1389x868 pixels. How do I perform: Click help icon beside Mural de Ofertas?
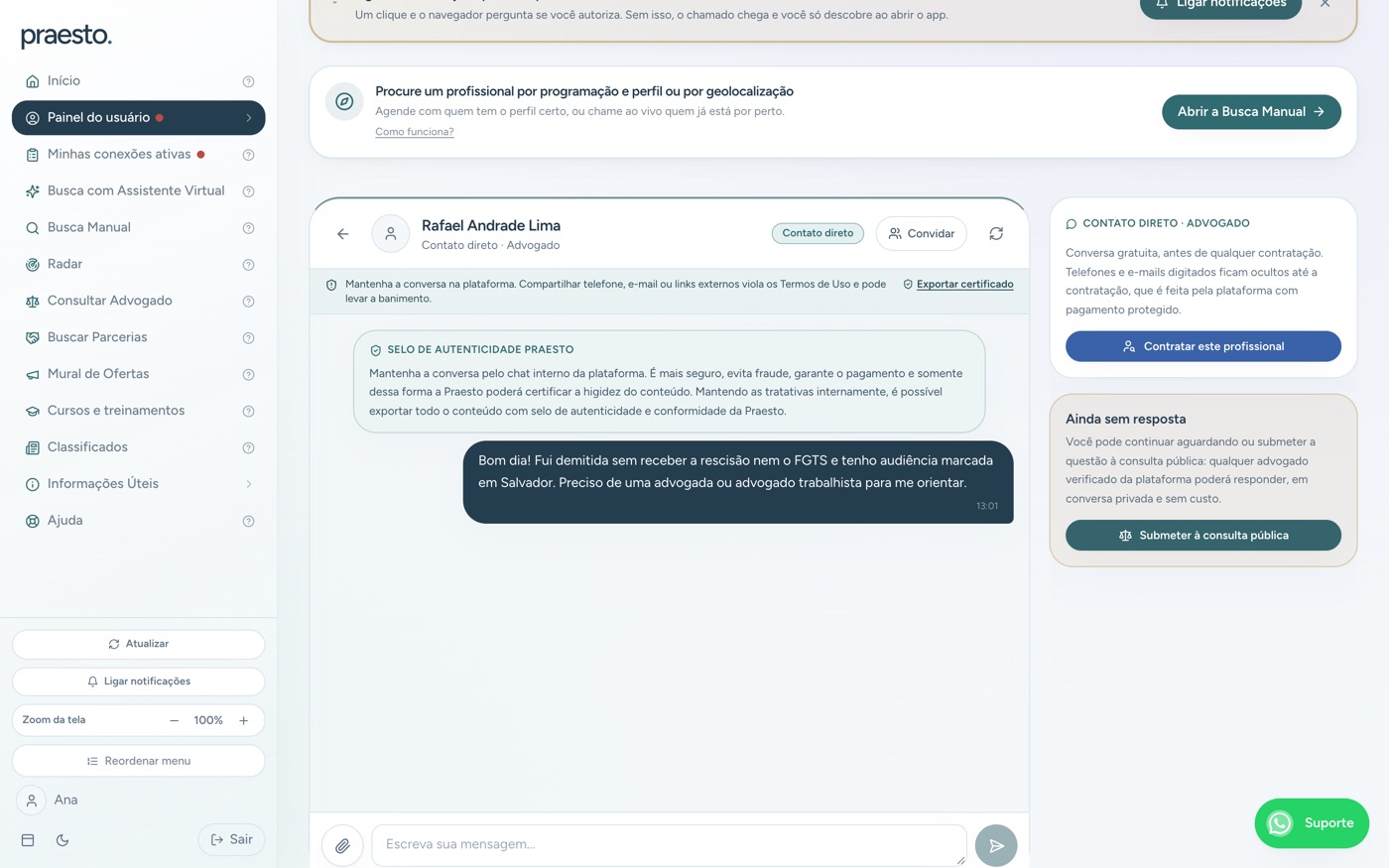point(249,375)
